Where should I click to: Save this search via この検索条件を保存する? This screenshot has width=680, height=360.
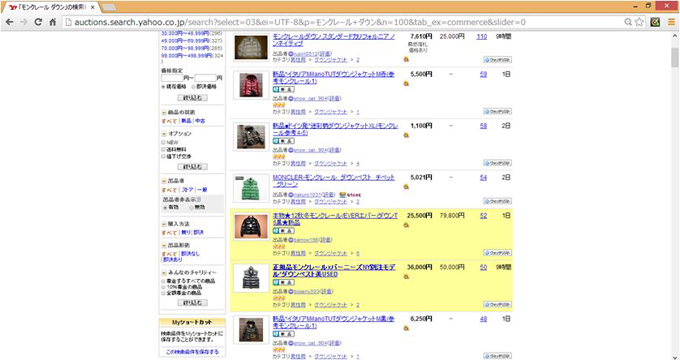tap(192, 352)
